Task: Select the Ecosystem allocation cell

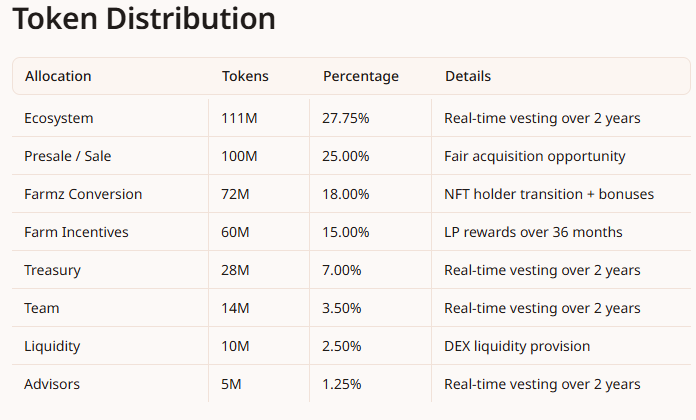Action: point(59,118)
